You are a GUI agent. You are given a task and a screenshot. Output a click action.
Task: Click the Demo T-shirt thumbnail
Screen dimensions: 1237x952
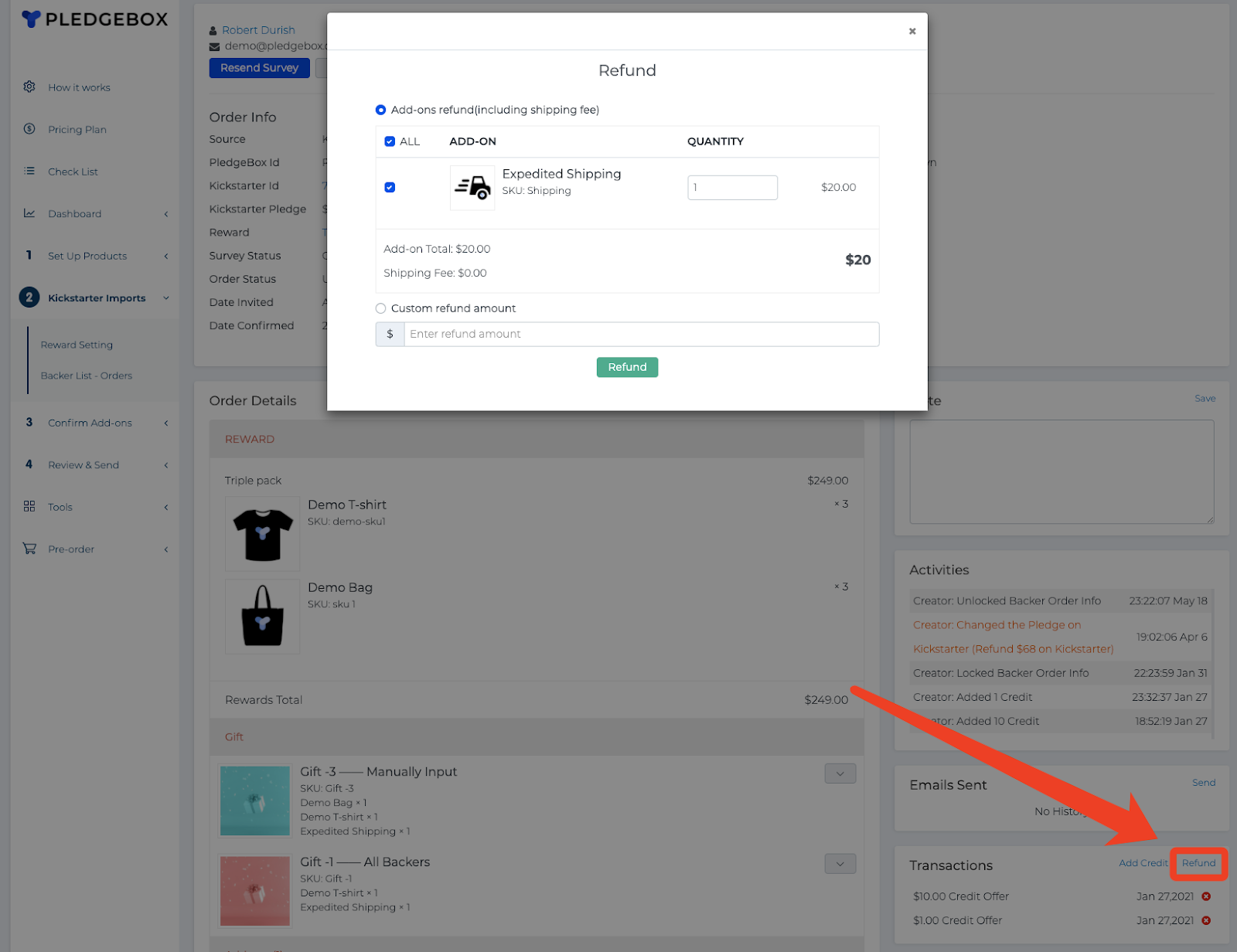pyautogui.click(x=263, y=534)
